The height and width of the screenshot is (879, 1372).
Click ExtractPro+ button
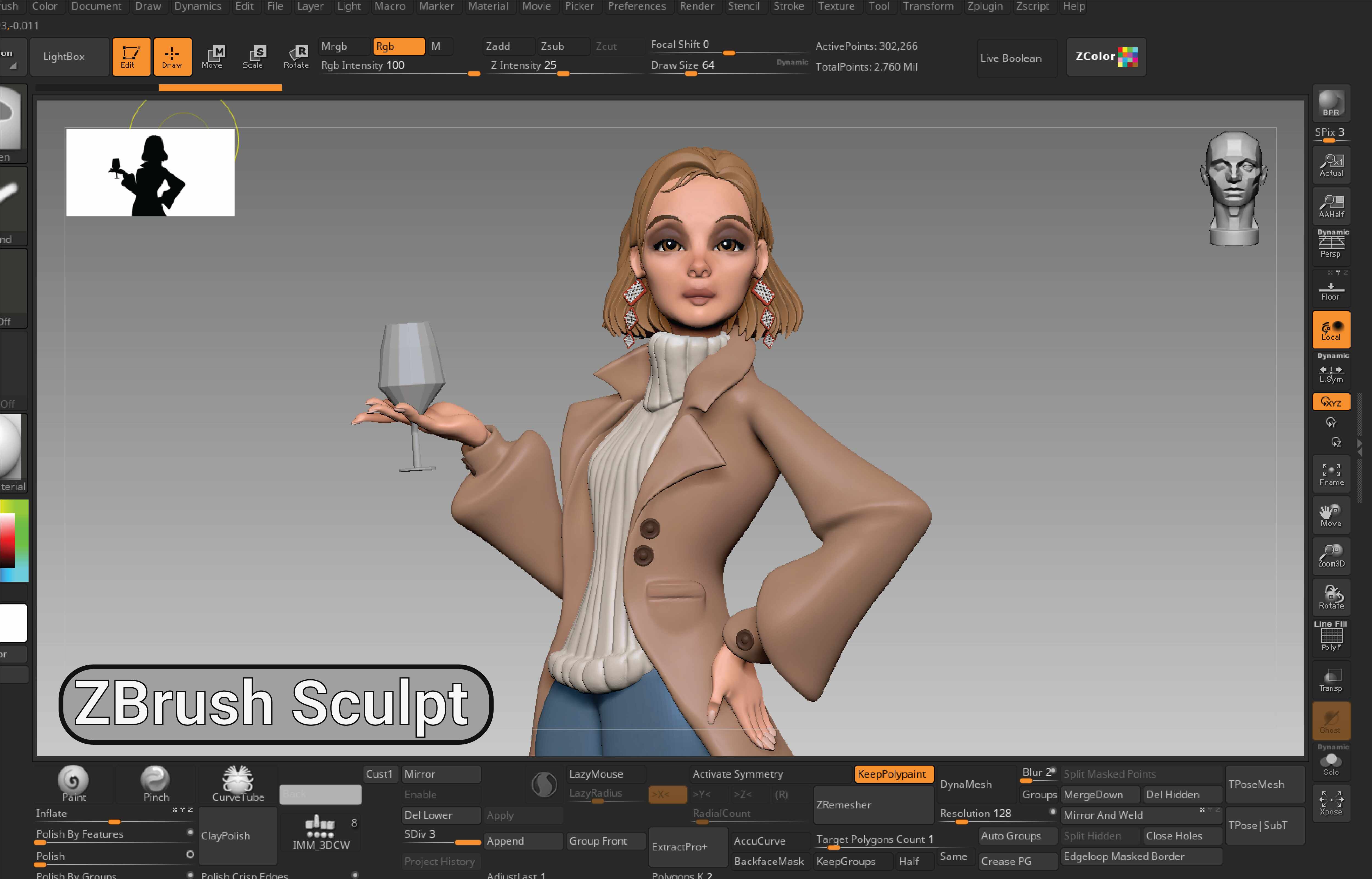coord(688,847)
